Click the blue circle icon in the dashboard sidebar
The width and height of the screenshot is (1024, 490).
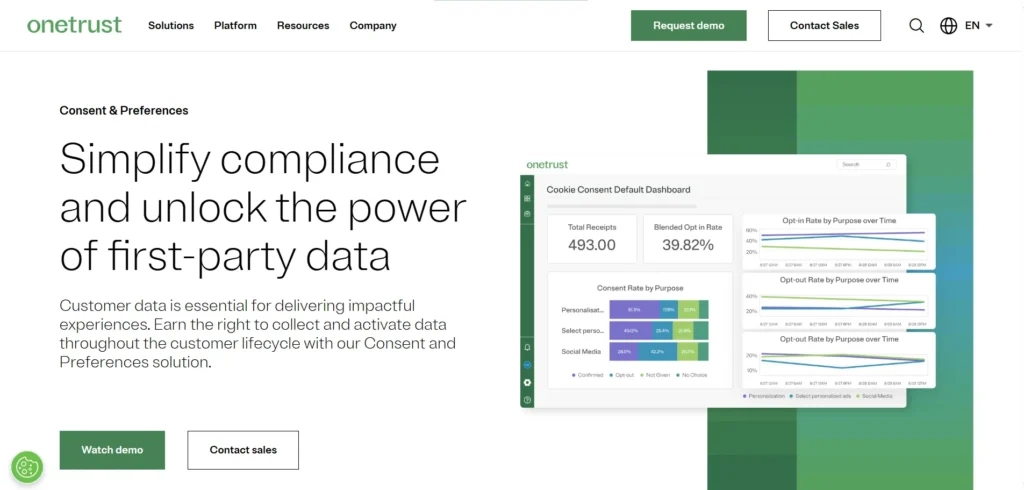pos(527,365)
